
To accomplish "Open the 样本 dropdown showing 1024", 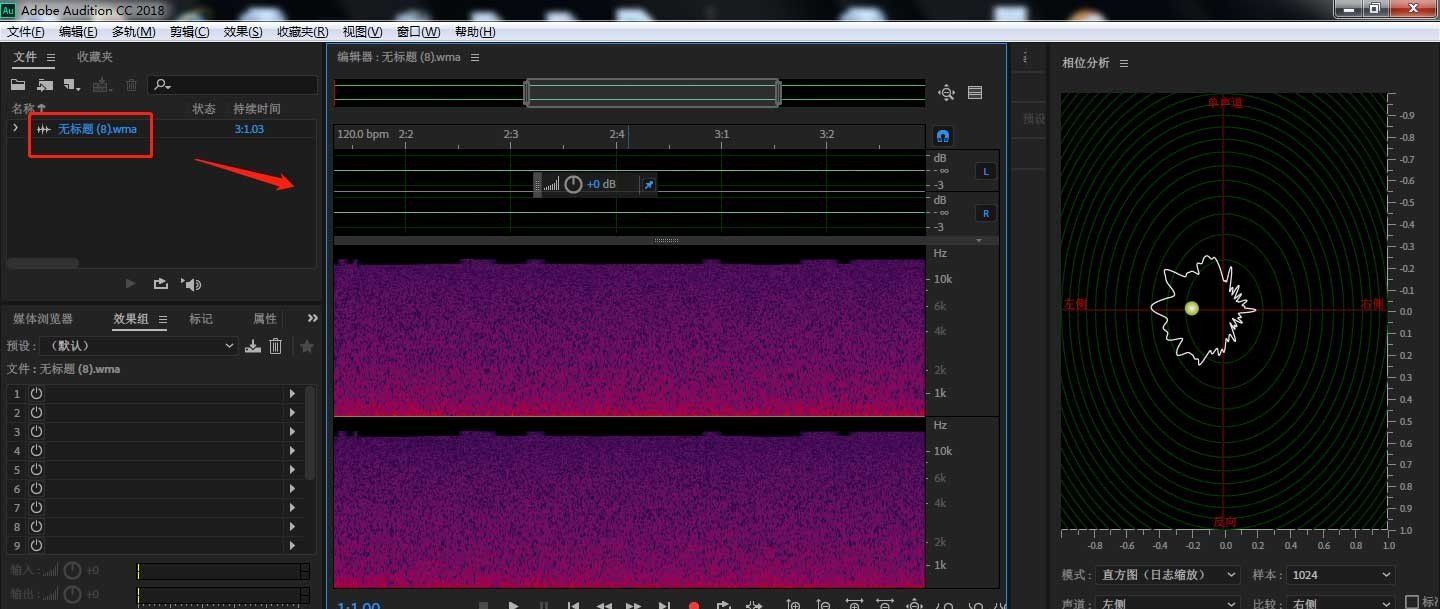I will (1340, 575).
